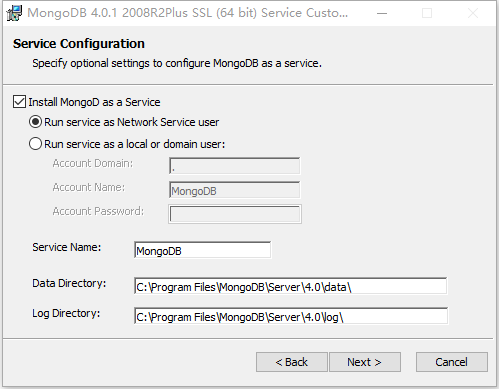Screen dimensions: 499x389
Task: Click the window title bar text
Action: (187, 13)
